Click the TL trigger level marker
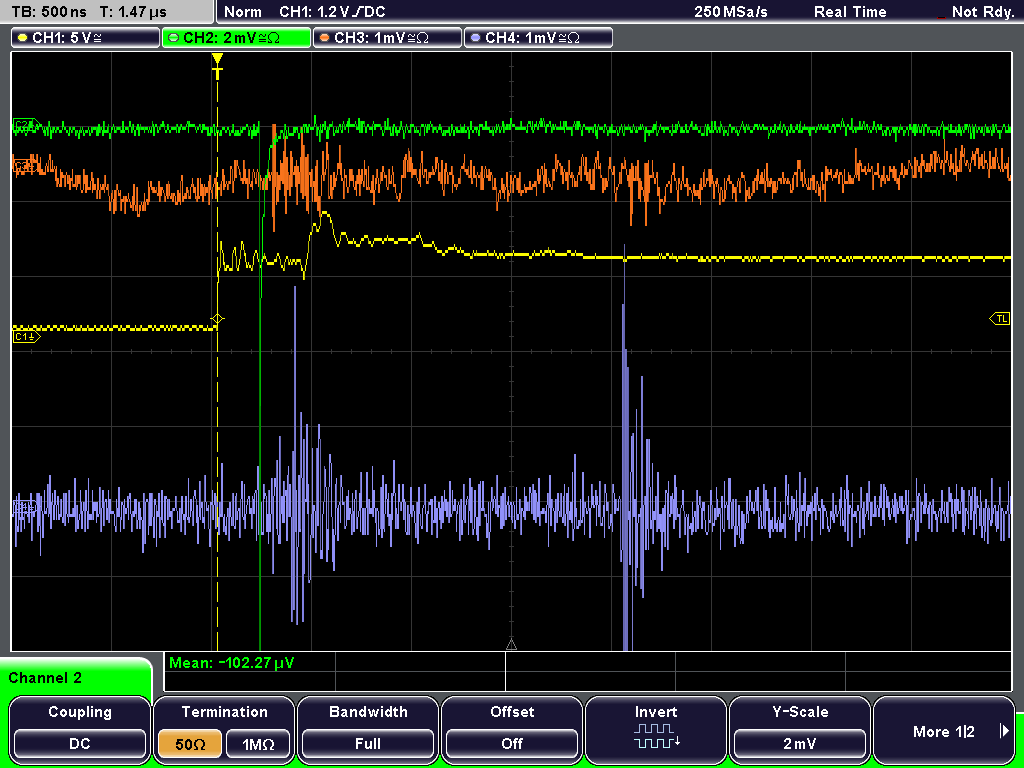 1000,319
